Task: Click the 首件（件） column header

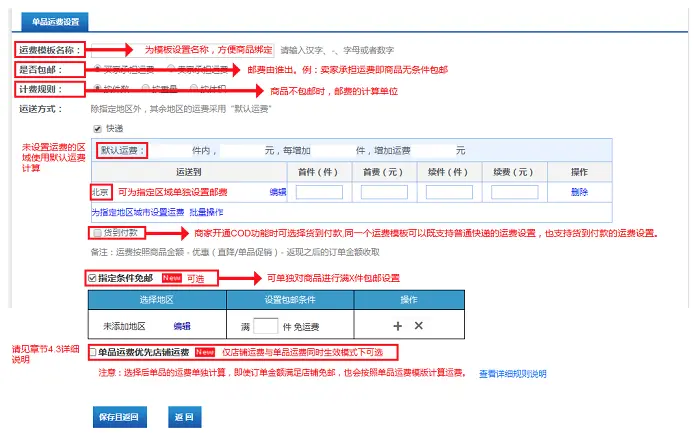Action: (x=318, y=172)
